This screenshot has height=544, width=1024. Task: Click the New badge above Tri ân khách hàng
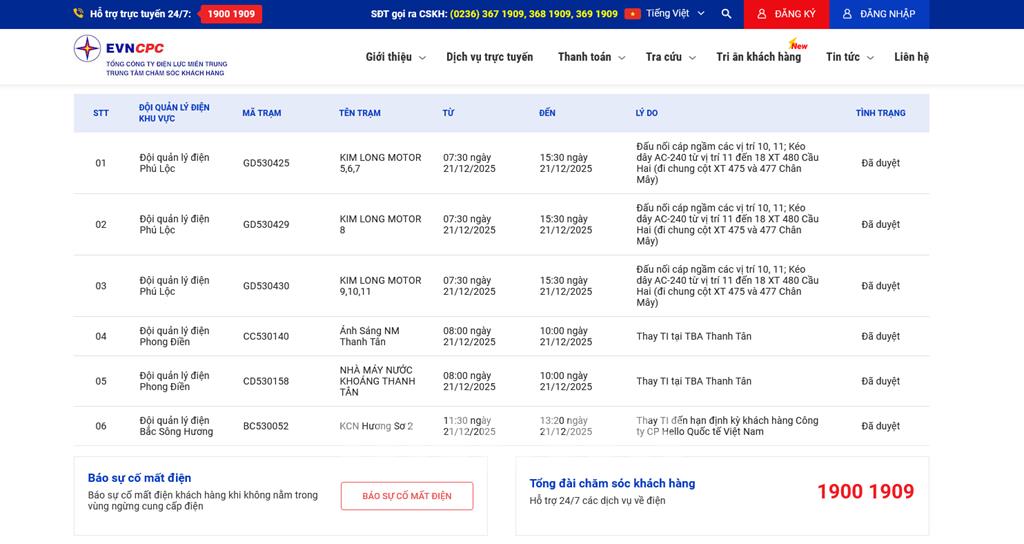798,45
